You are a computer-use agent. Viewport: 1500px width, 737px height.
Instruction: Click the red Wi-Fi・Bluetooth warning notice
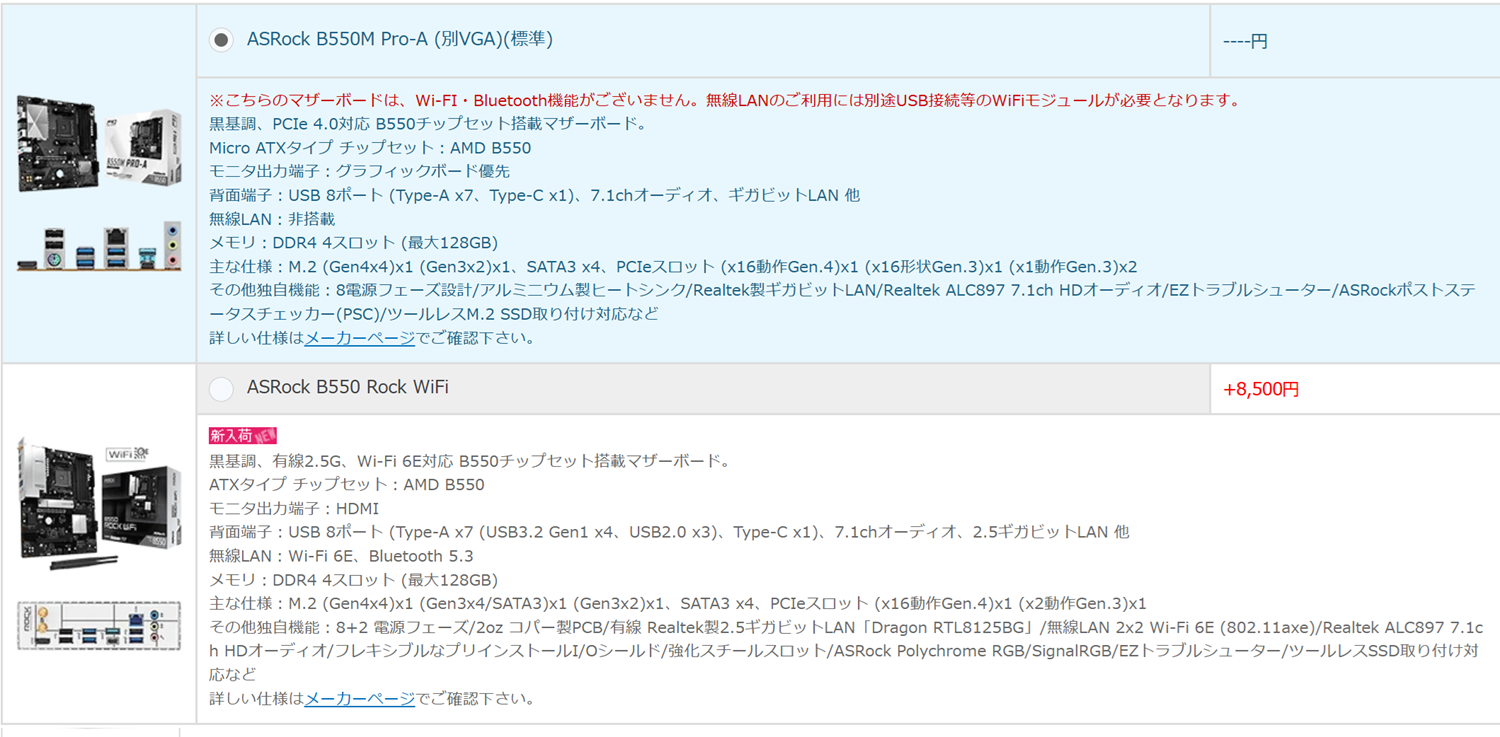click(x=725, y=100)
